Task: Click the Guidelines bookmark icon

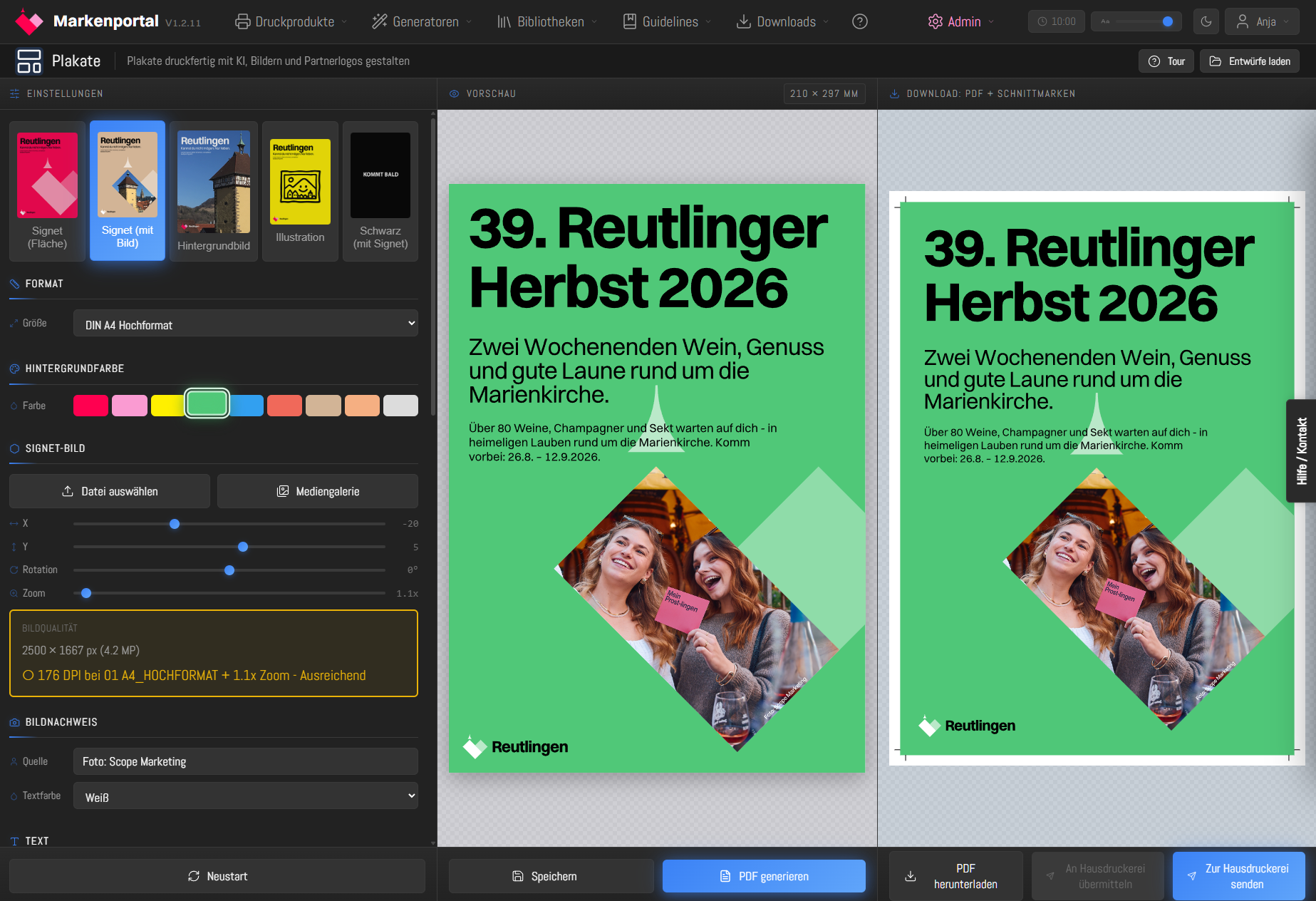Action: (x=630, y=21)
